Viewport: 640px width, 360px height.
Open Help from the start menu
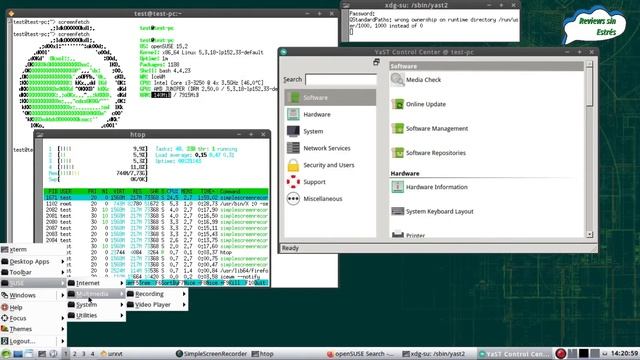coord(33,307)
